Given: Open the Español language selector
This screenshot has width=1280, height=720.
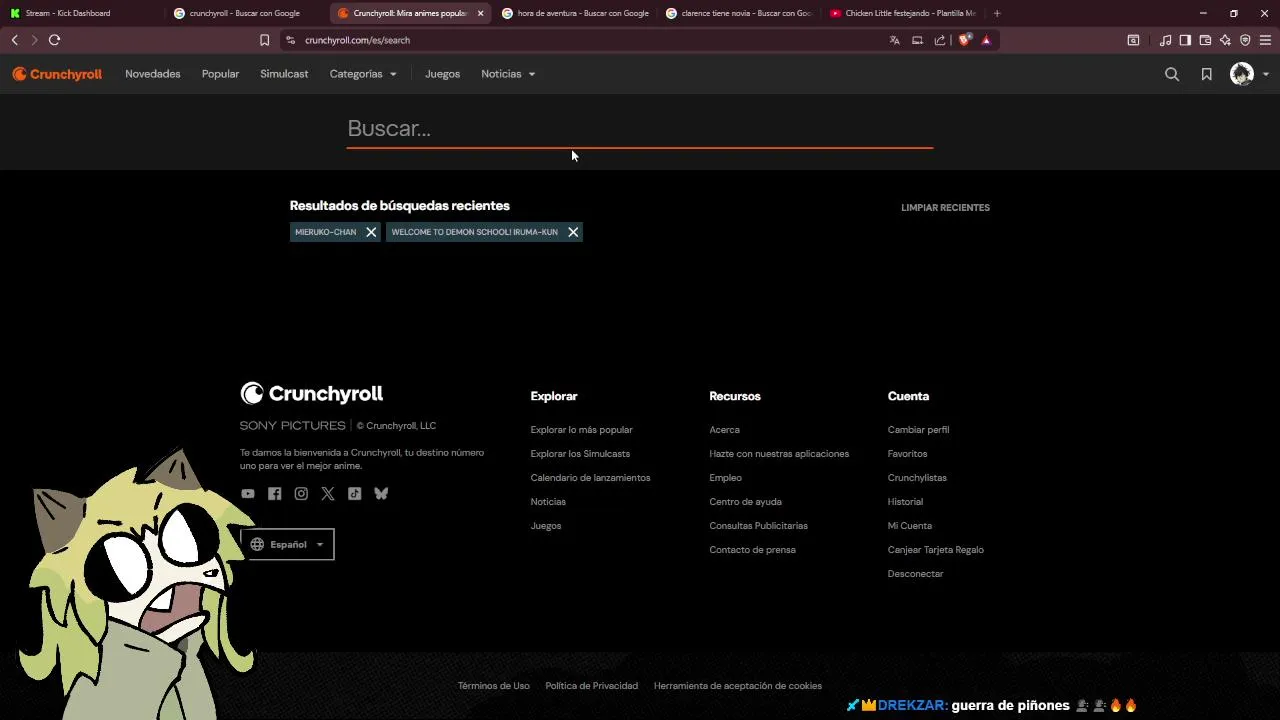Looking at the screenshot, I should (287, 544).
